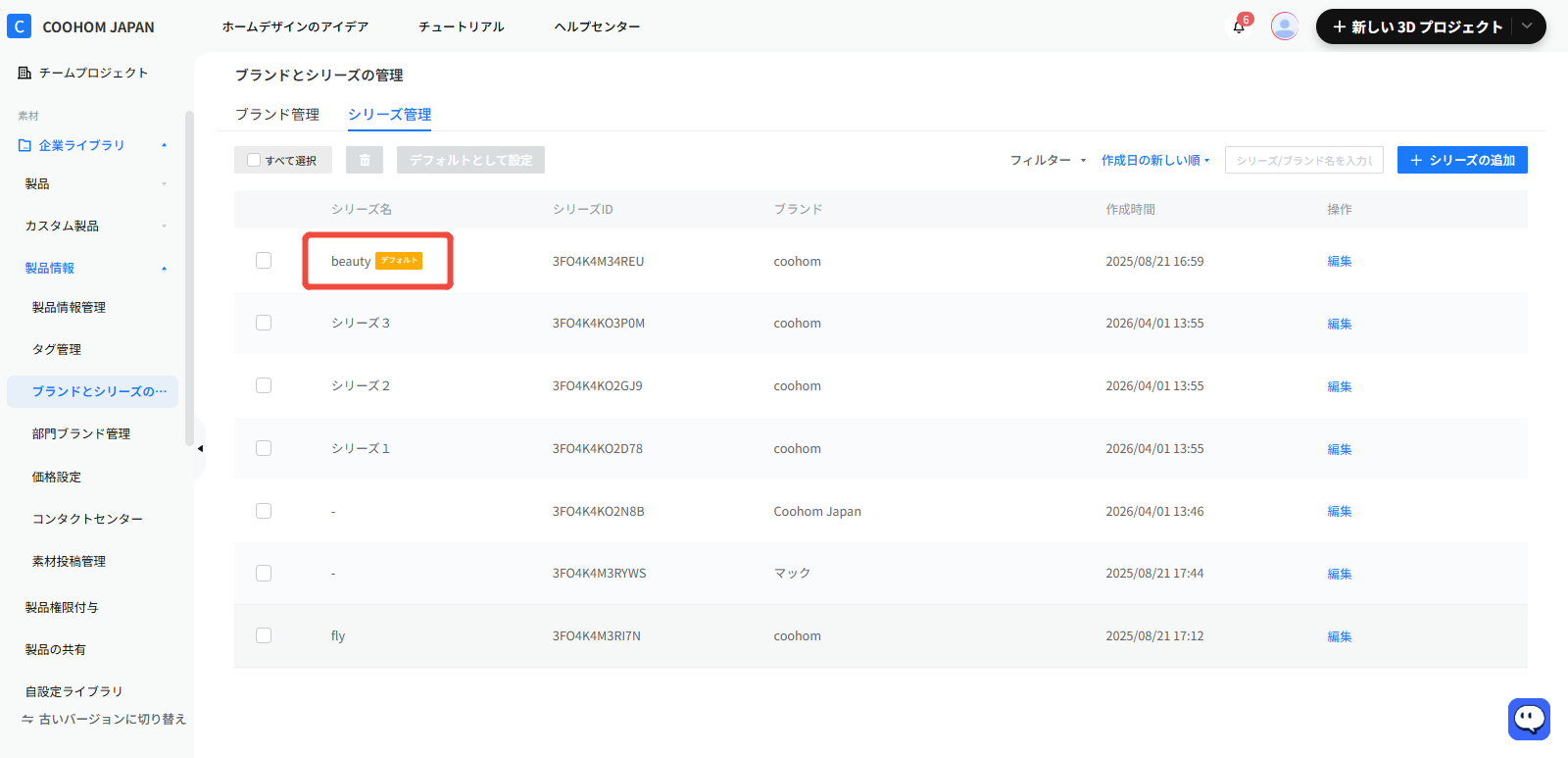Click the 作成時間 column header
This screenshot has width=1568, height=758.
tap(1130, 209)
